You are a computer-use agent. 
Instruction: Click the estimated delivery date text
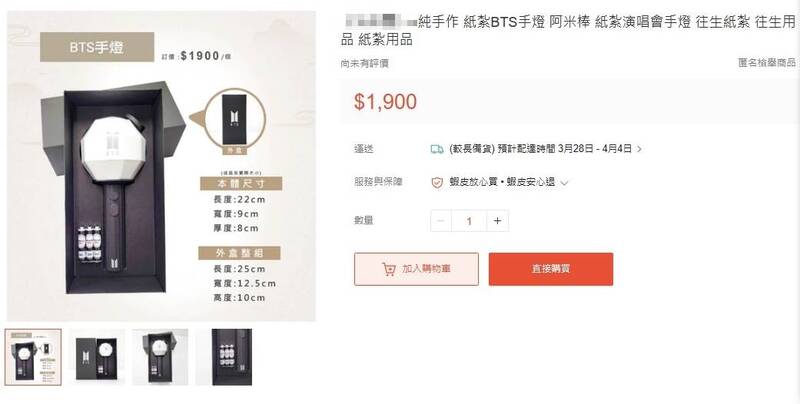click(x=541, y=149)
